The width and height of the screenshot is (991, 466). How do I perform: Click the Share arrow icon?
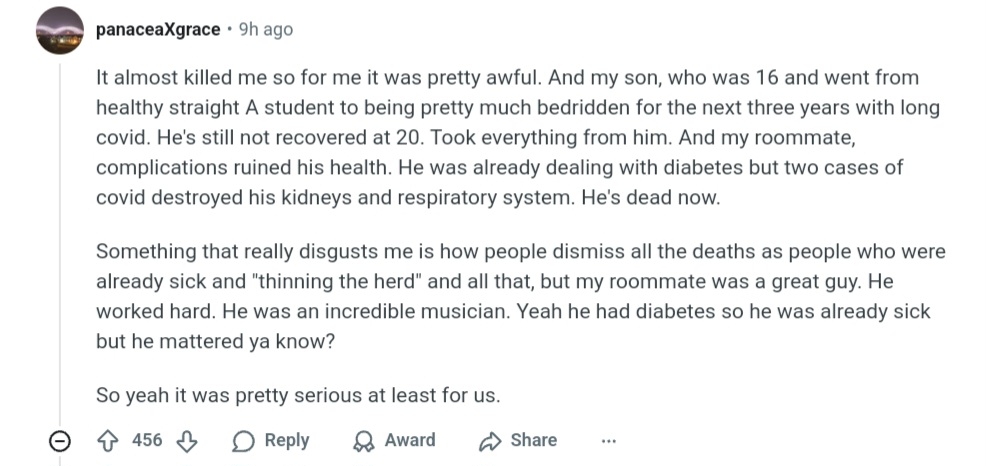(490, 441)
